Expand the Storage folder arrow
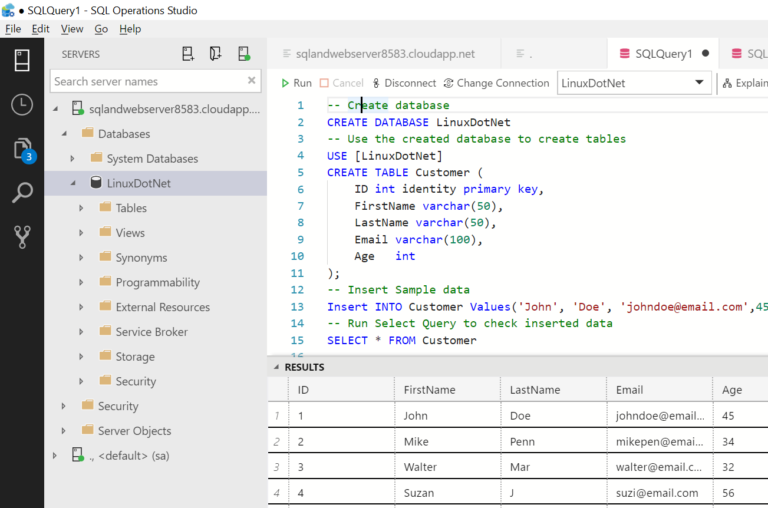This screenshot has width=768, height=508. [81, 357]
